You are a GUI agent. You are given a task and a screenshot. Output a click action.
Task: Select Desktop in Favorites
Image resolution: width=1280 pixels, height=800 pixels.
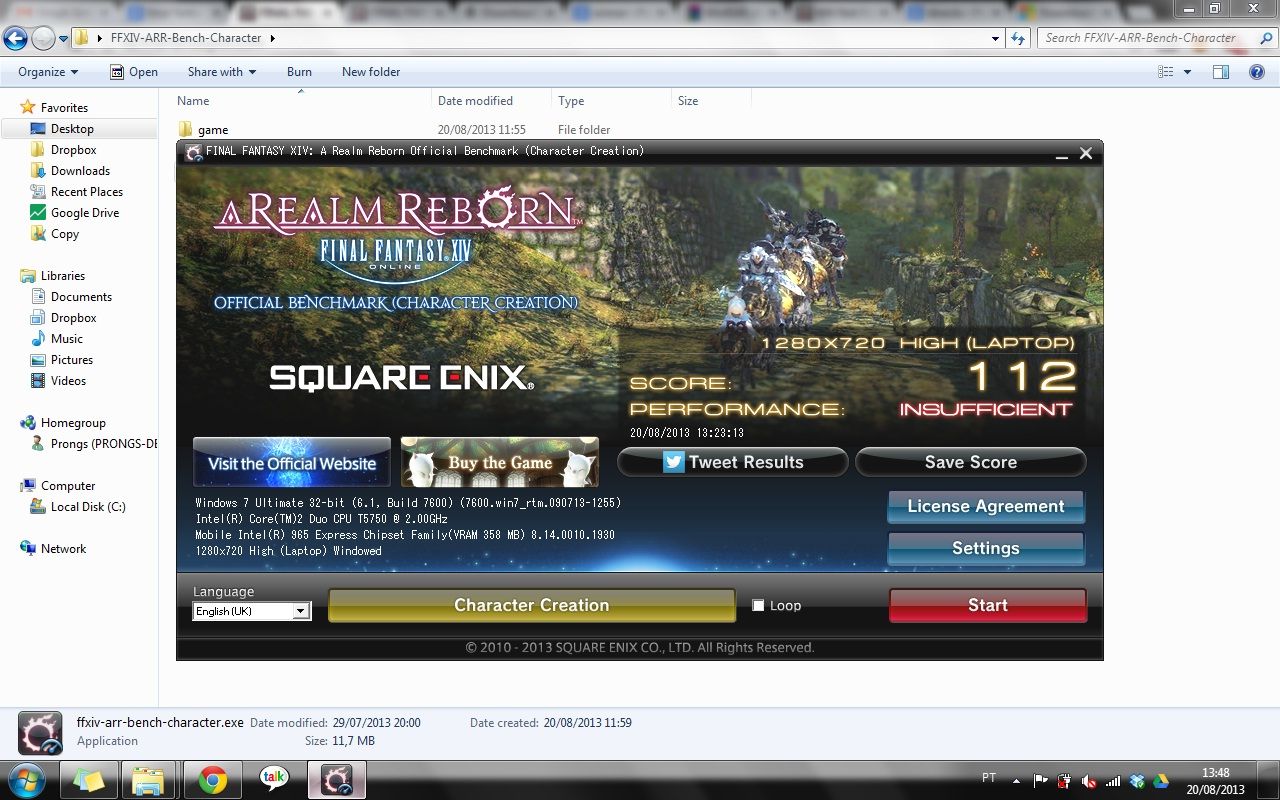(72, 128)
